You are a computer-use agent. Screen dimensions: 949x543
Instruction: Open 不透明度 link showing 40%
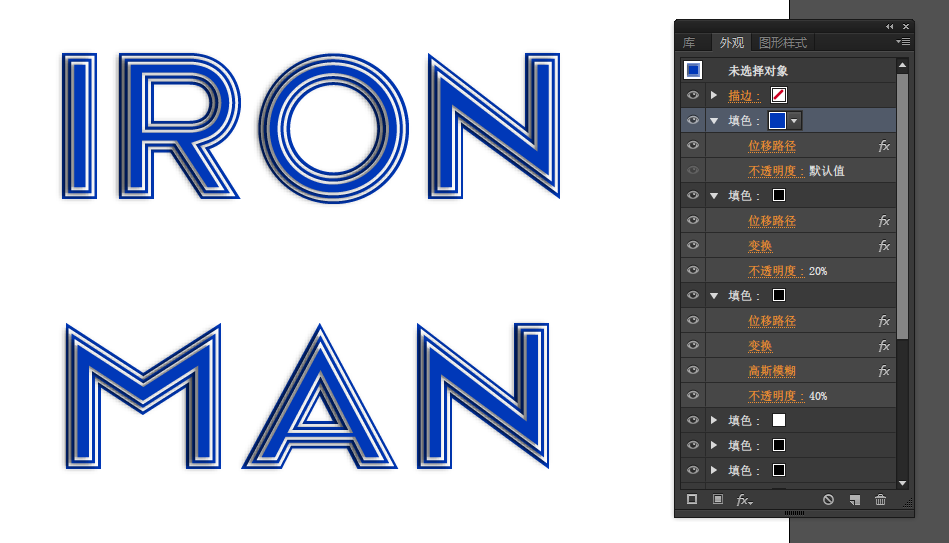pos(777,395)
